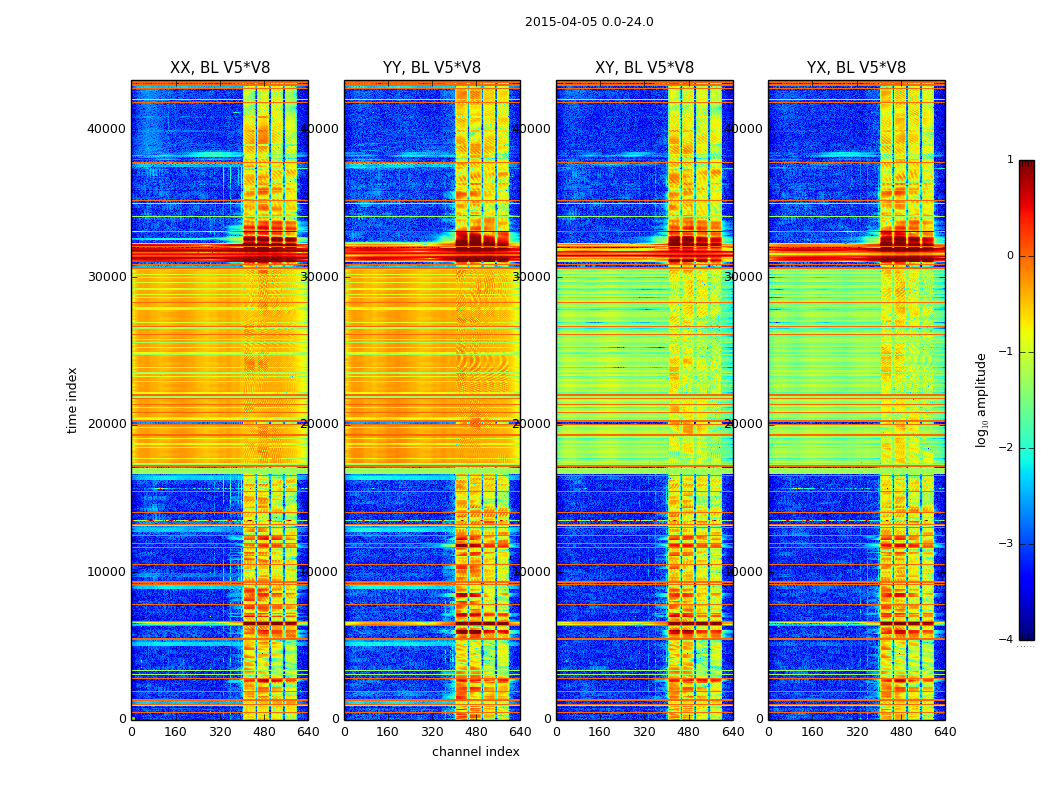Click the "20000" y-tick label of the XX panel

click(106, 424)
